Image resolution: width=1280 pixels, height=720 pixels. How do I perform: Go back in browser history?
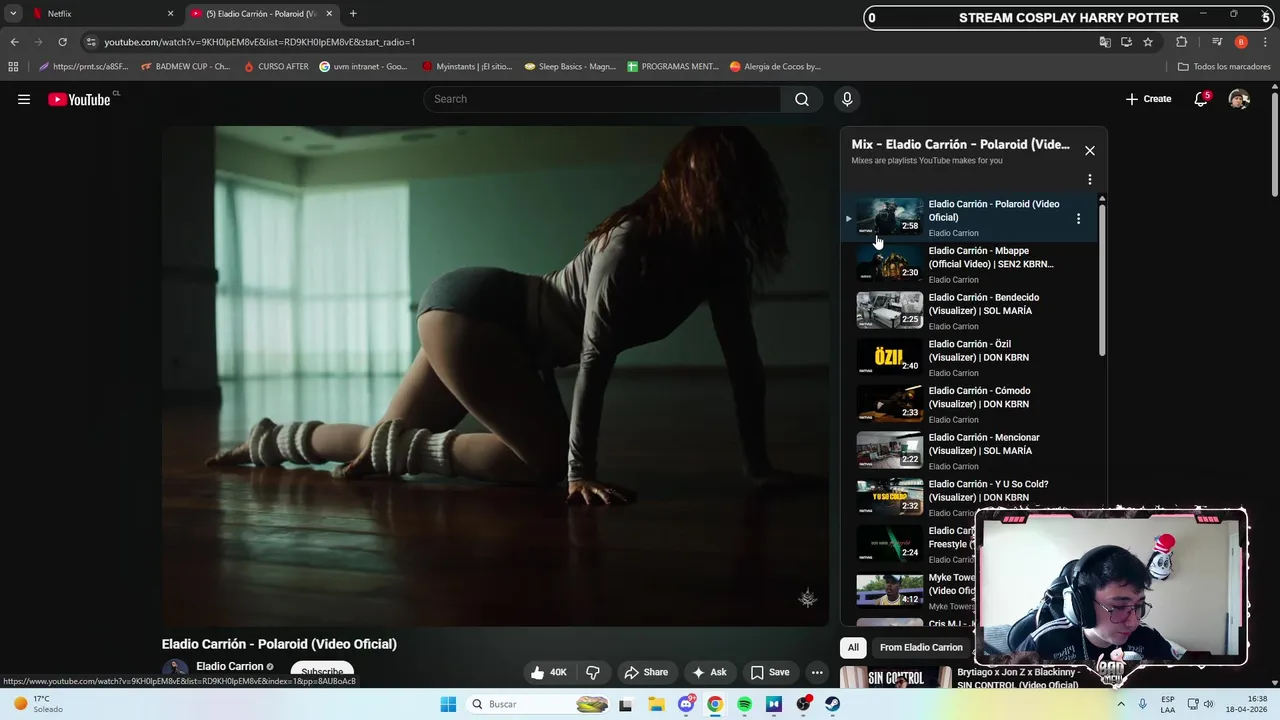14,42
